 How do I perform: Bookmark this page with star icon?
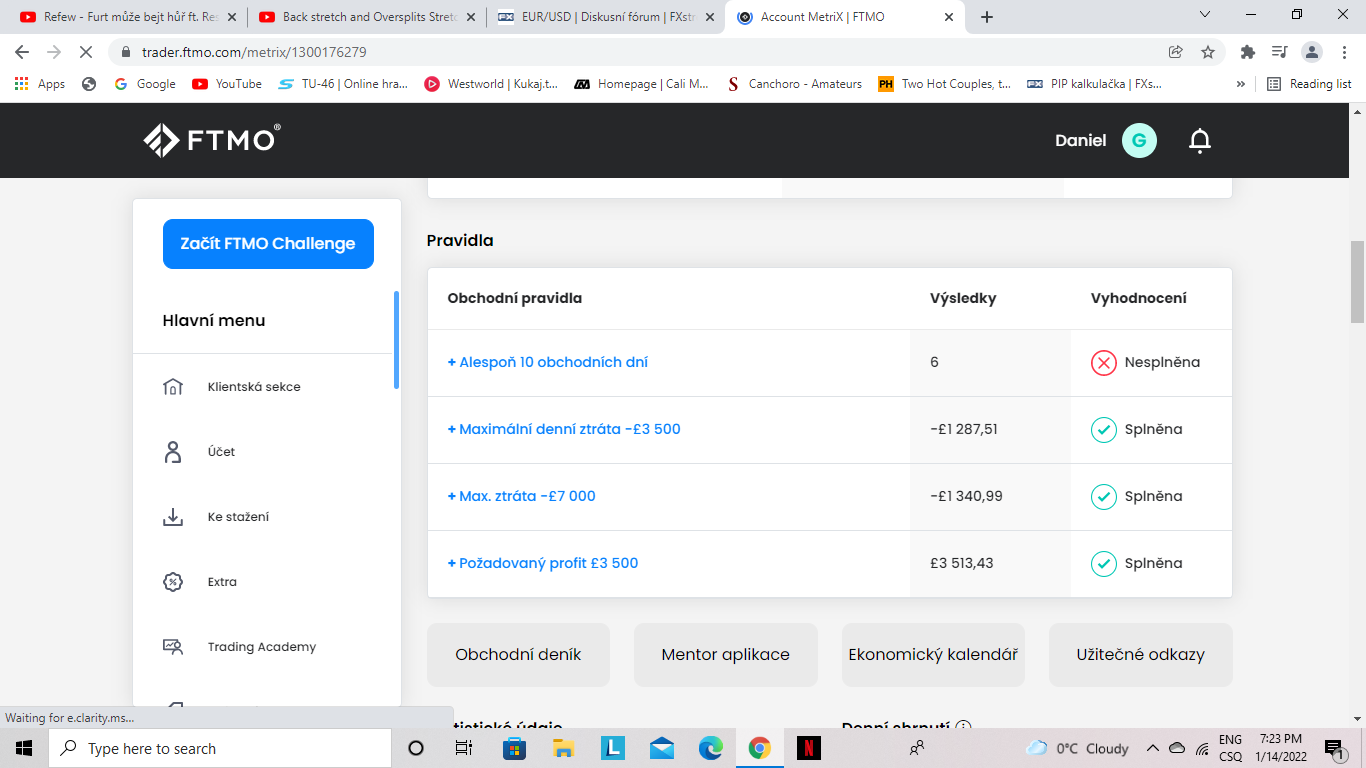pos(1208,52)
